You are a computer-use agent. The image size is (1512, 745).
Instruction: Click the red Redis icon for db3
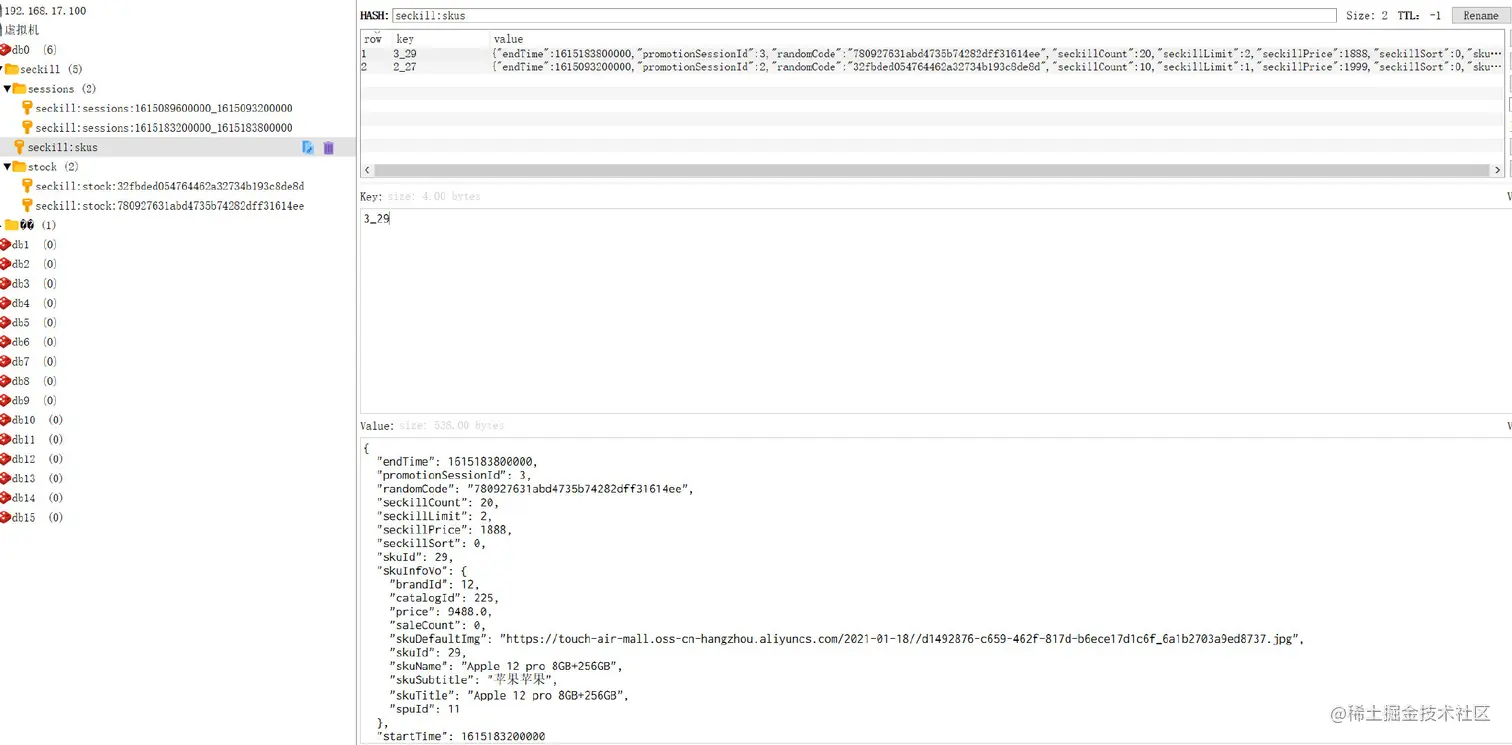click(5, 283)
